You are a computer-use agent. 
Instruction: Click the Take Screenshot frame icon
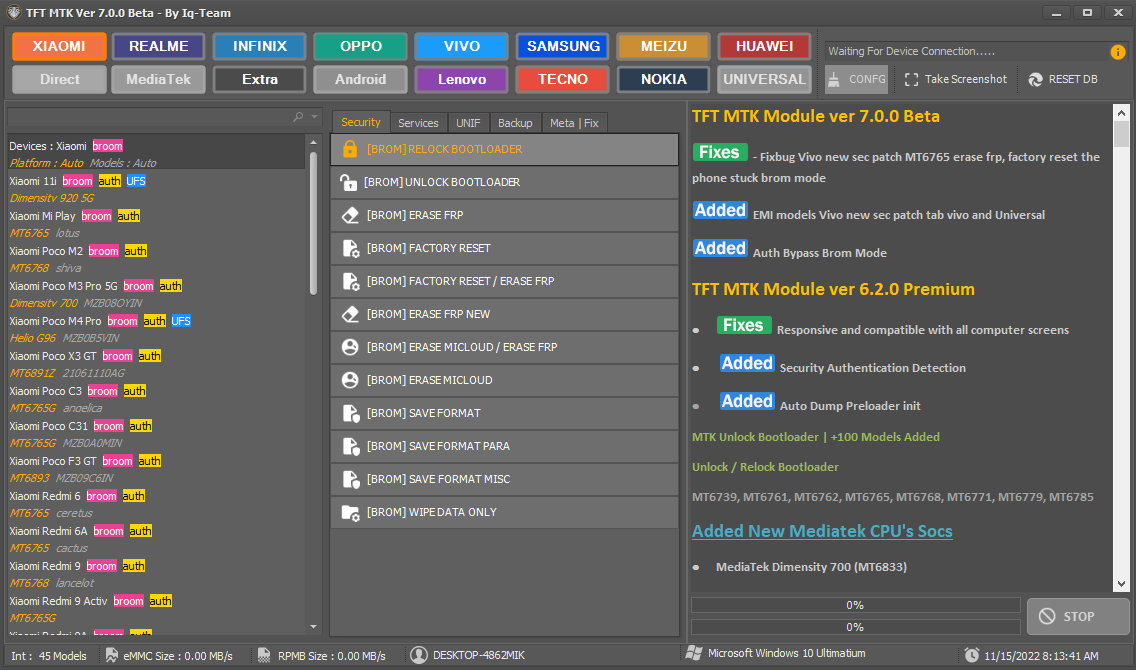[911, 79]
